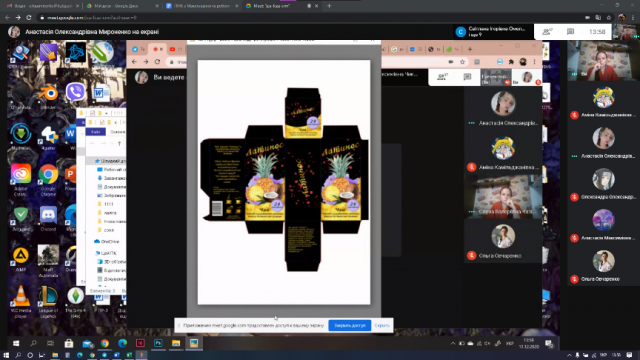Click the hide link in sharing notification

382,325
